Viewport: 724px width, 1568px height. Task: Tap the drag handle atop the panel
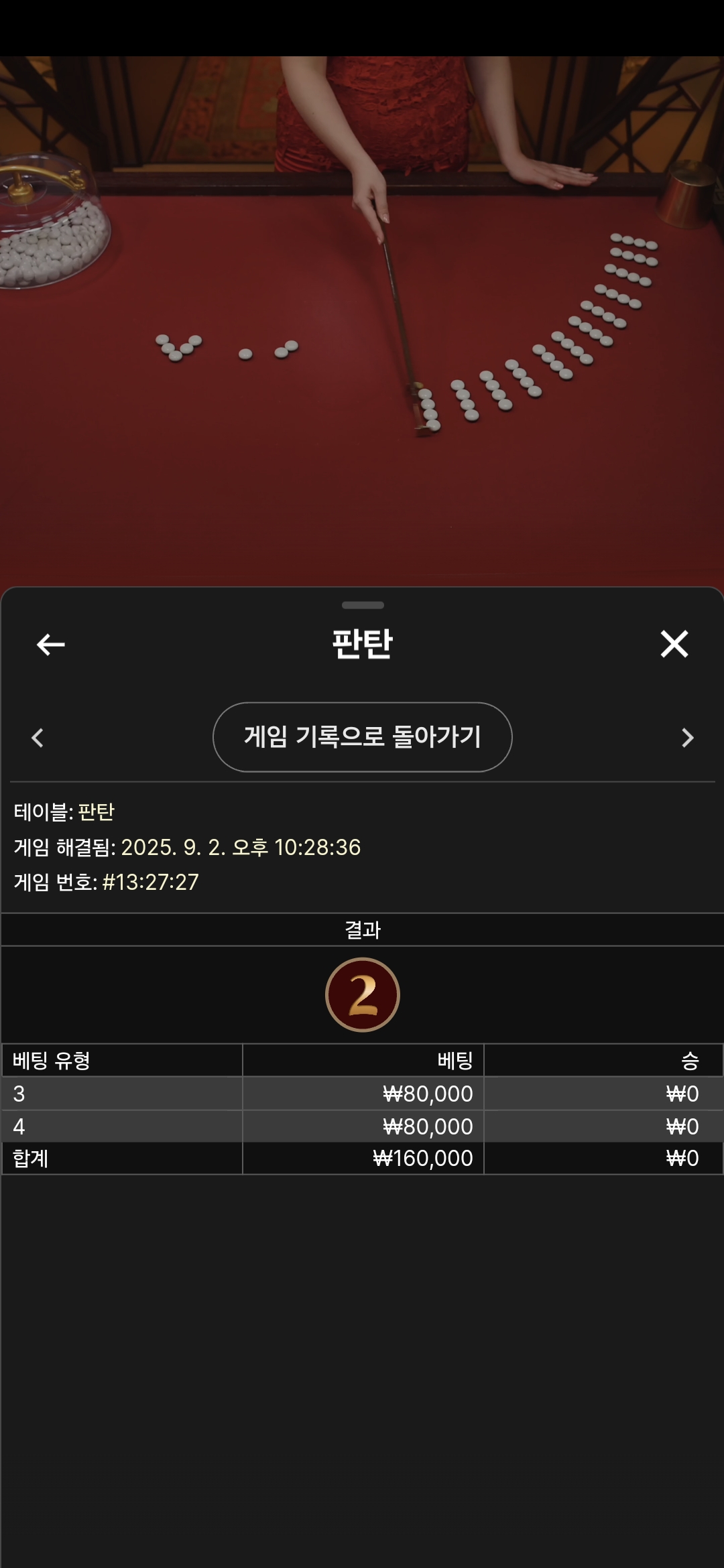tap(363, 605)
